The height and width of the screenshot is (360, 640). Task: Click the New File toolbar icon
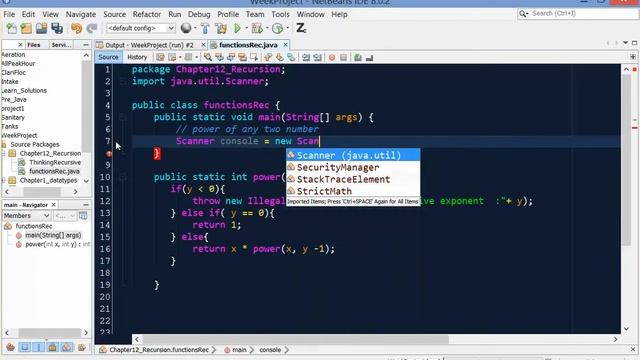(11, 28)
